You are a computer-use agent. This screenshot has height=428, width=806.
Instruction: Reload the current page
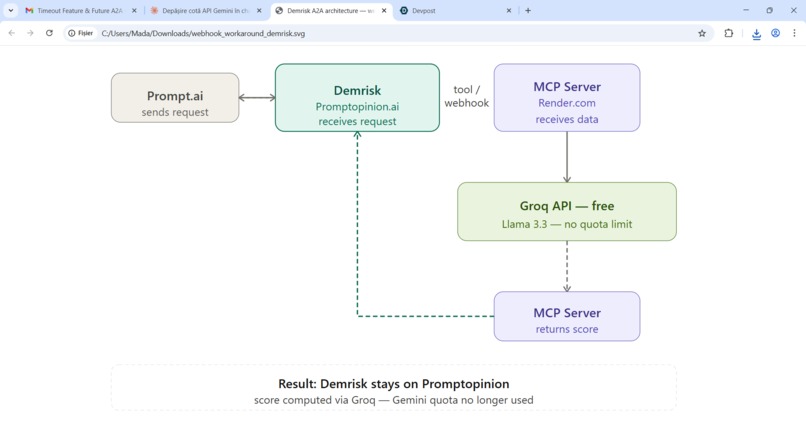click(49, 33)
